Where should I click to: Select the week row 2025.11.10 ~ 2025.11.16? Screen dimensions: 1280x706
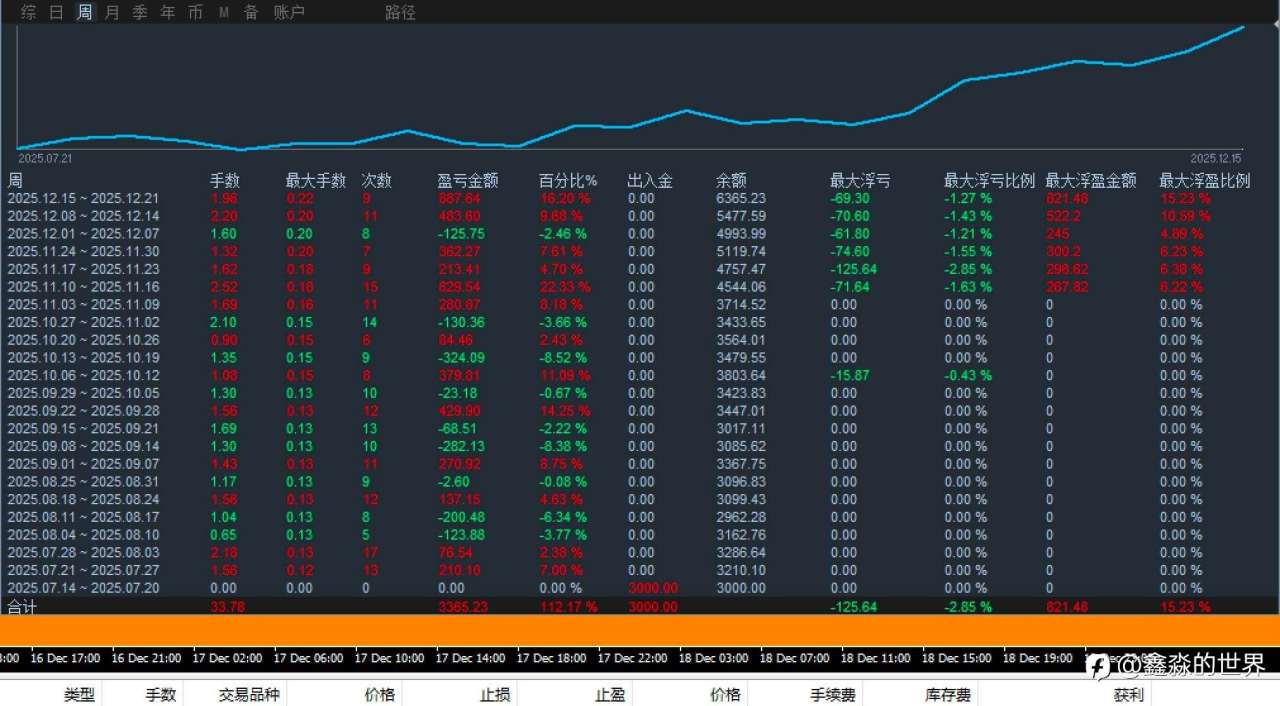pyautogui.click(x=640, y=287)
